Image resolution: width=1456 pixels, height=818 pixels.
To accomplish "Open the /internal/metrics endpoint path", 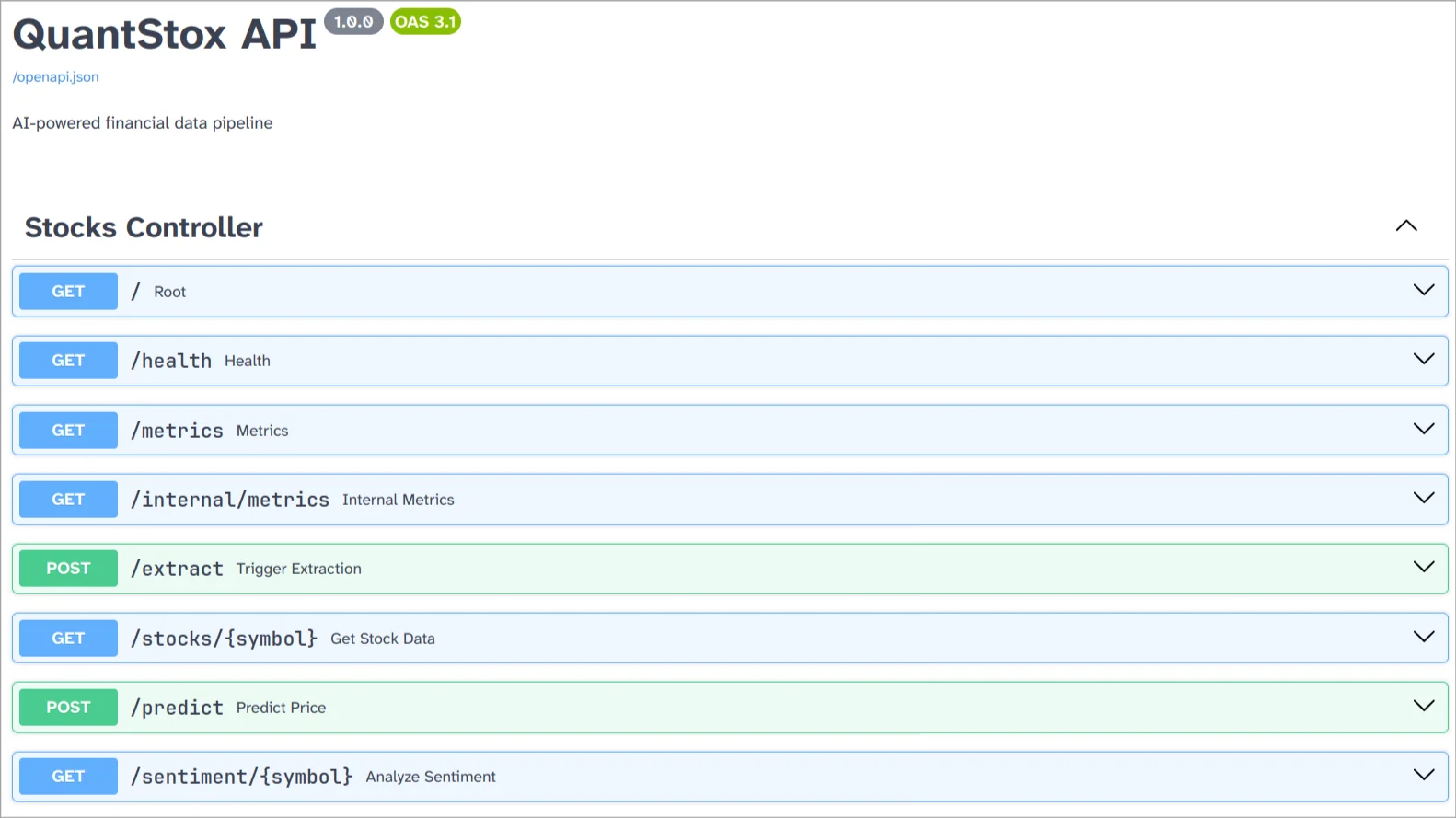I will [229, 500].
